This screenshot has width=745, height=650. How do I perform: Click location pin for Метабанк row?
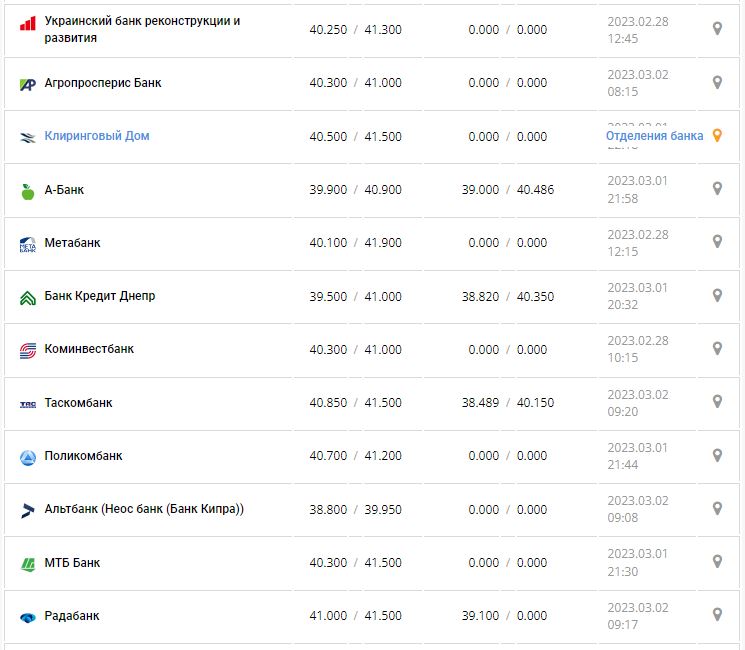coord(717,241)
